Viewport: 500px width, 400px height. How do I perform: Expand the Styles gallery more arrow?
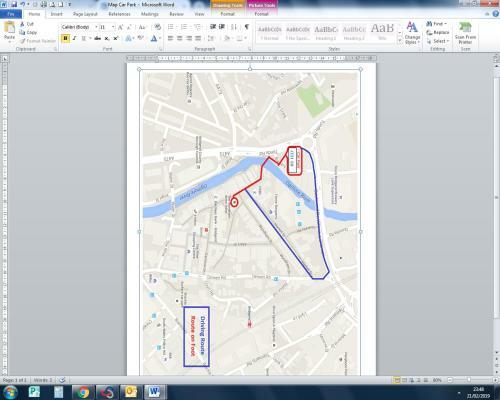[400, 41]
